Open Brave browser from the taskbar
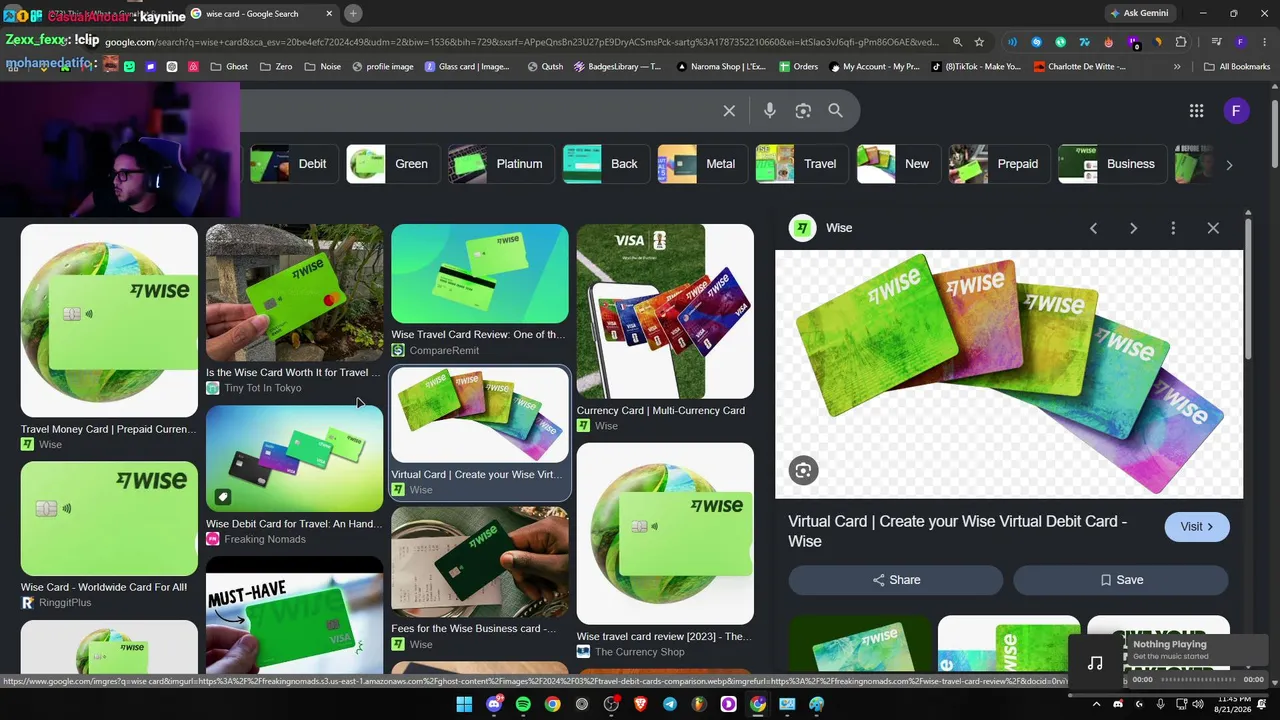Screen dimensions: 1280x720 tap(640, 705)
